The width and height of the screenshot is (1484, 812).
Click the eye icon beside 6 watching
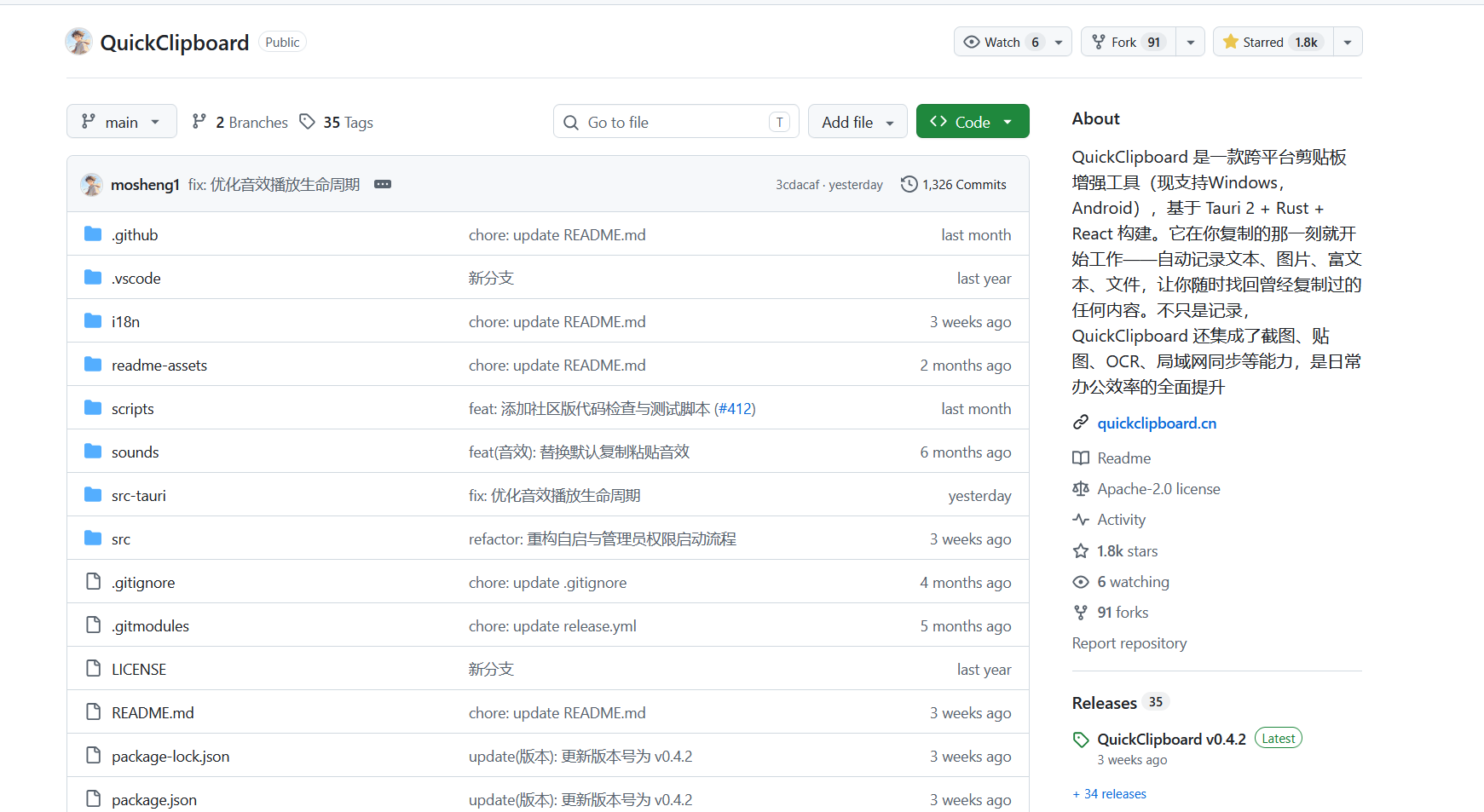pos(1081,581)
